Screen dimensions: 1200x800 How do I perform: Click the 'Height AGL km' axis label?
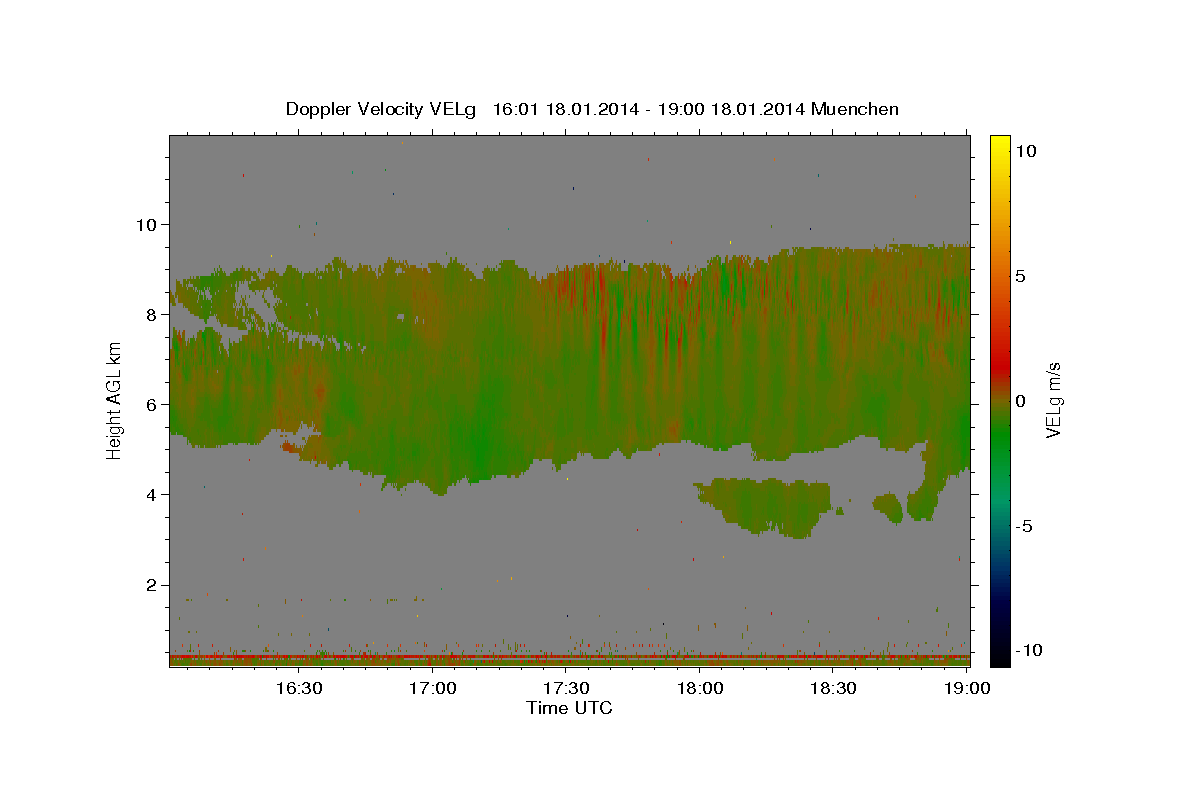coord(114,401)
